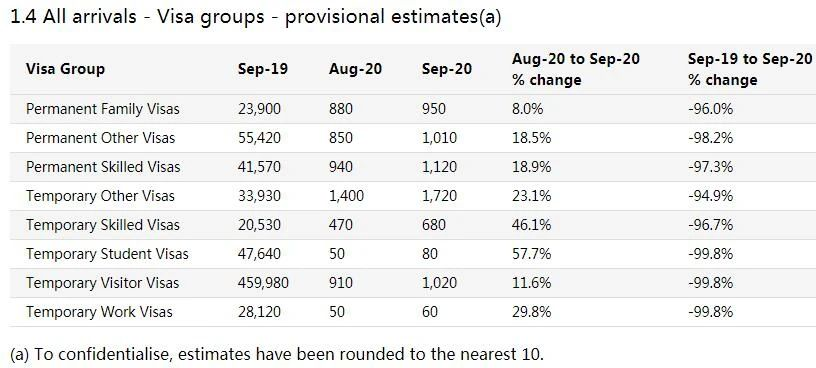Click the Temporary Other Visas row label
816x368 pixels.
(100, 196)
